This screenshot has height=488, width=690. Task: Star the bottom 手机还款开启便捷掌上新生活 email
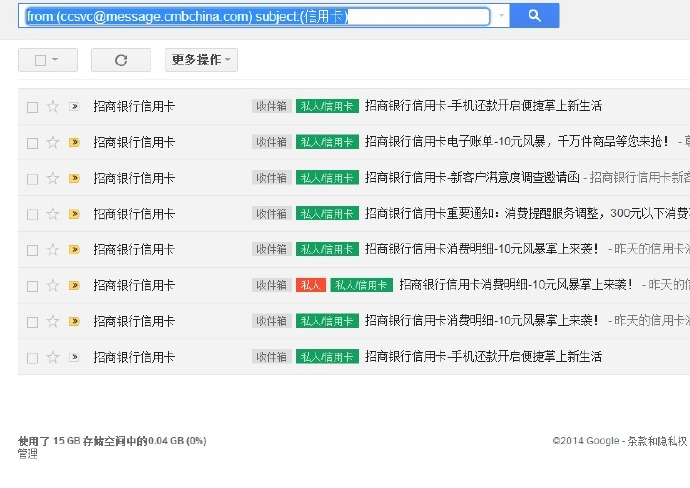53,357
